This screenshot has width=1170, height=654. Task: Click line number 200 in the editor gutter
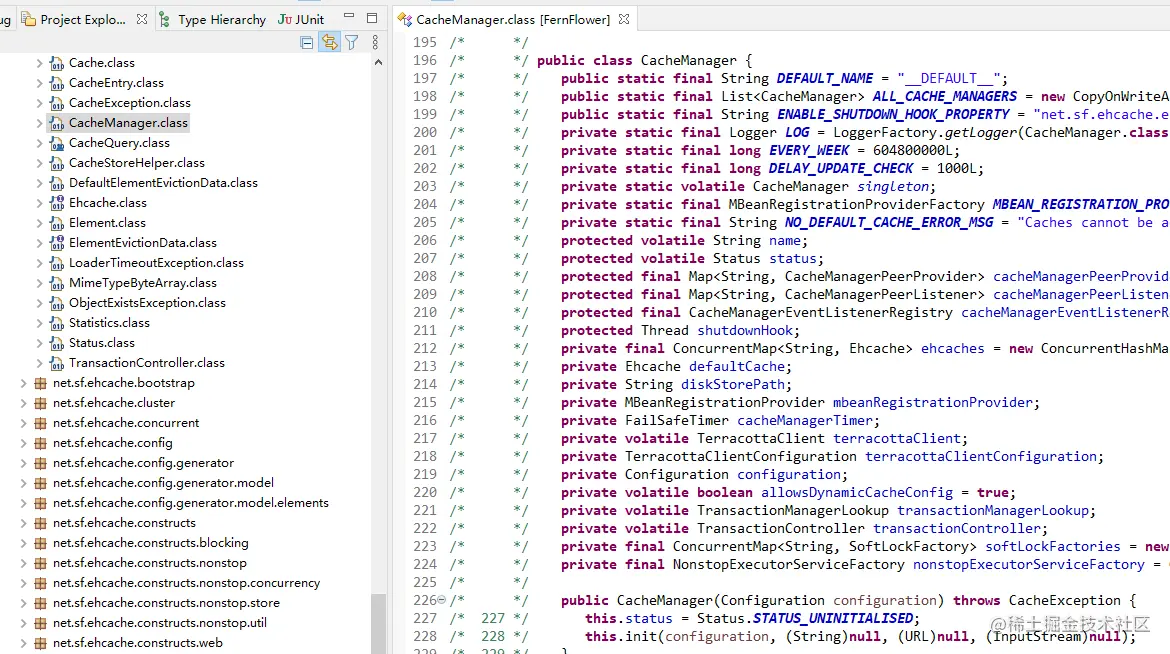425,132
